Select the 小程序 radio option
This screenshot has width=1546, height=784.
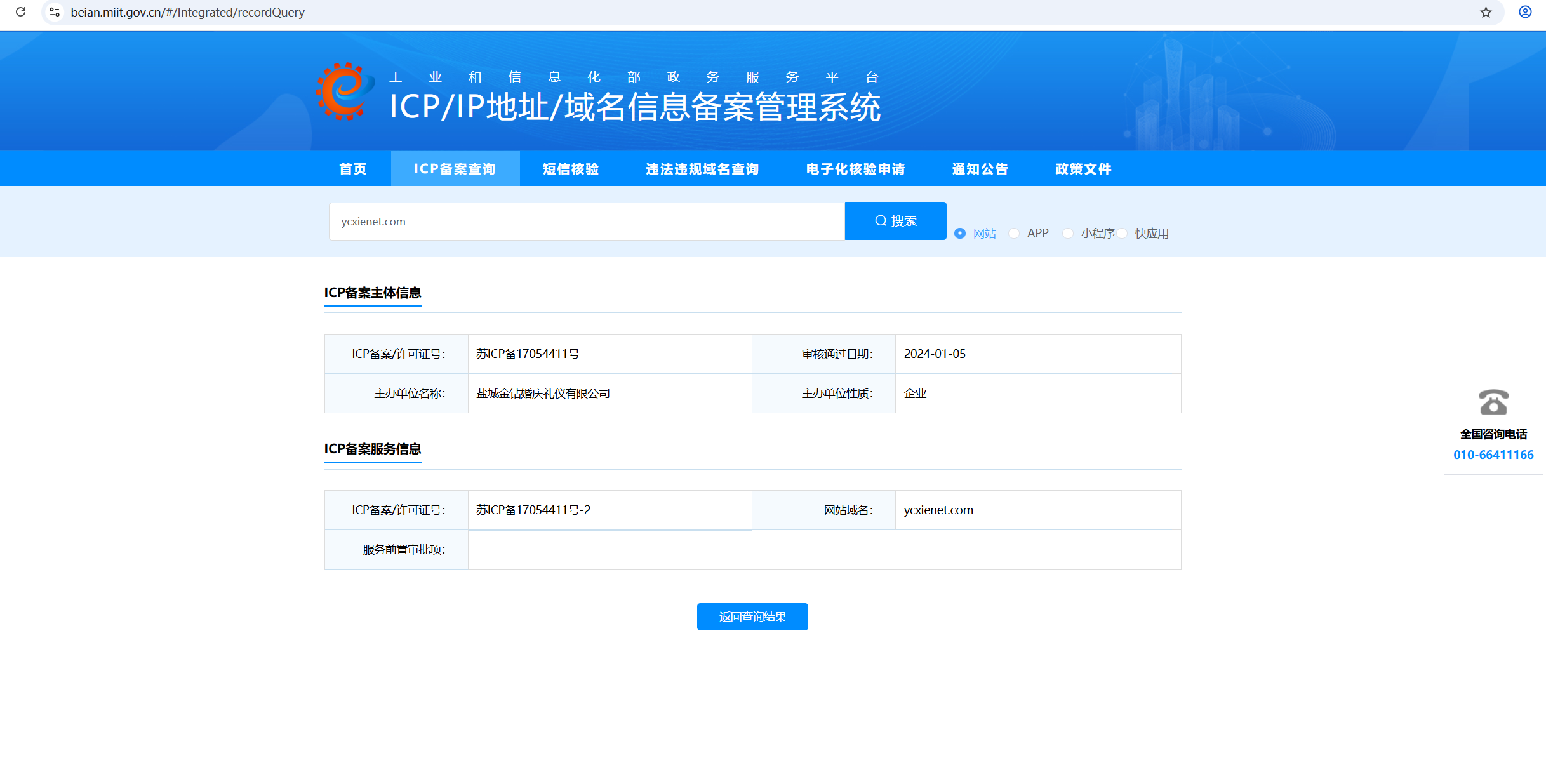(1068, 234)
